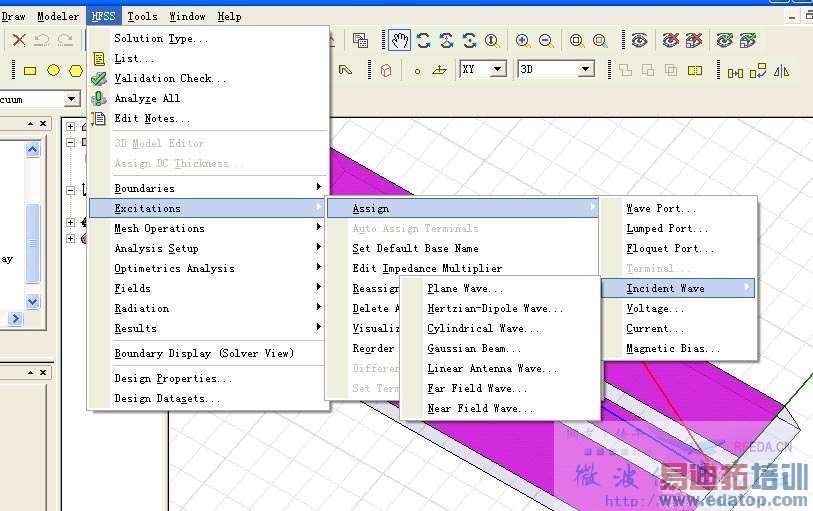This screenshot has height=511, width=813.
Task: Select the Draw Rectangle tool
Action: coord(30,70)
